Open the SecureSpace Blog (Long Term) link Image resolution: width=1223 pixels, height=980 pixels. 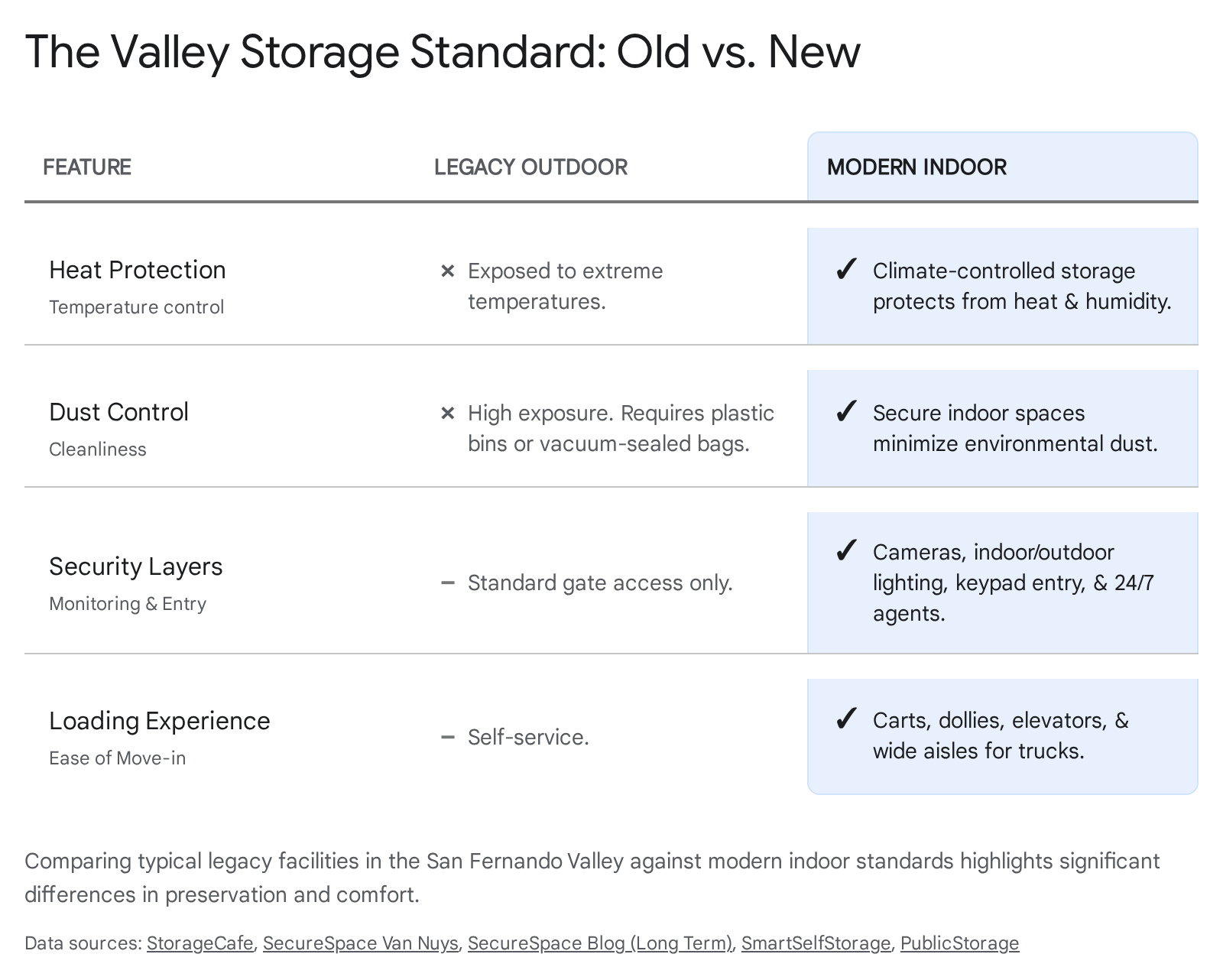pyautogui.click(x=600, y=943)
